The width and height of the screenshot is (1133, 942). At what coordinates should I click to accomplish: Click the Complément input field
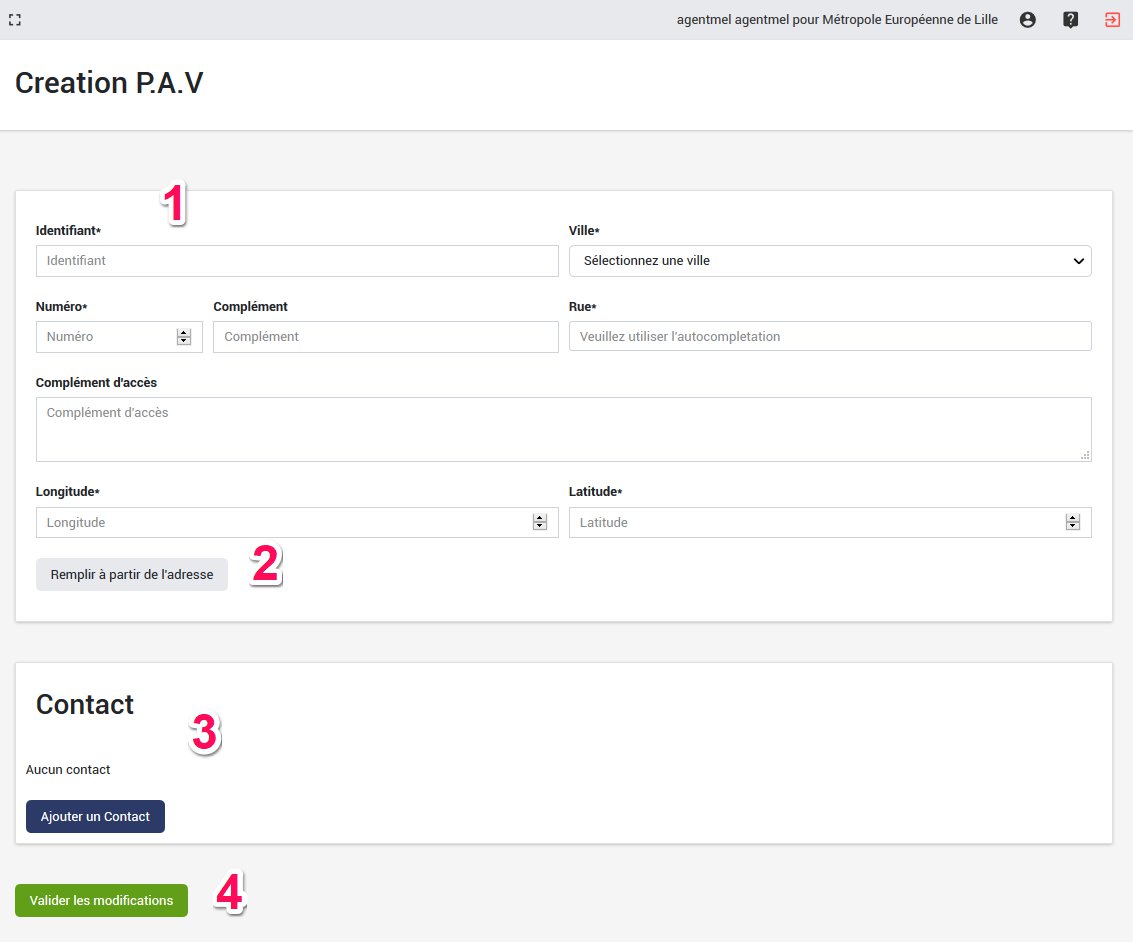tap(385, 336)
